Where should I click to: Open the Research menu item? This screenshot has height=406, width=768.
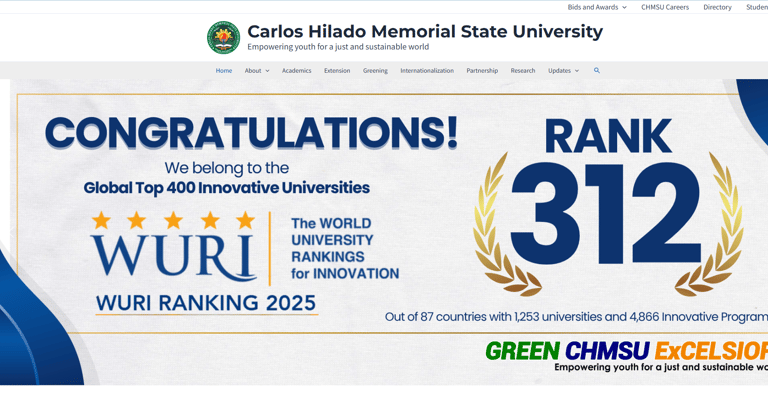(523, 71)
